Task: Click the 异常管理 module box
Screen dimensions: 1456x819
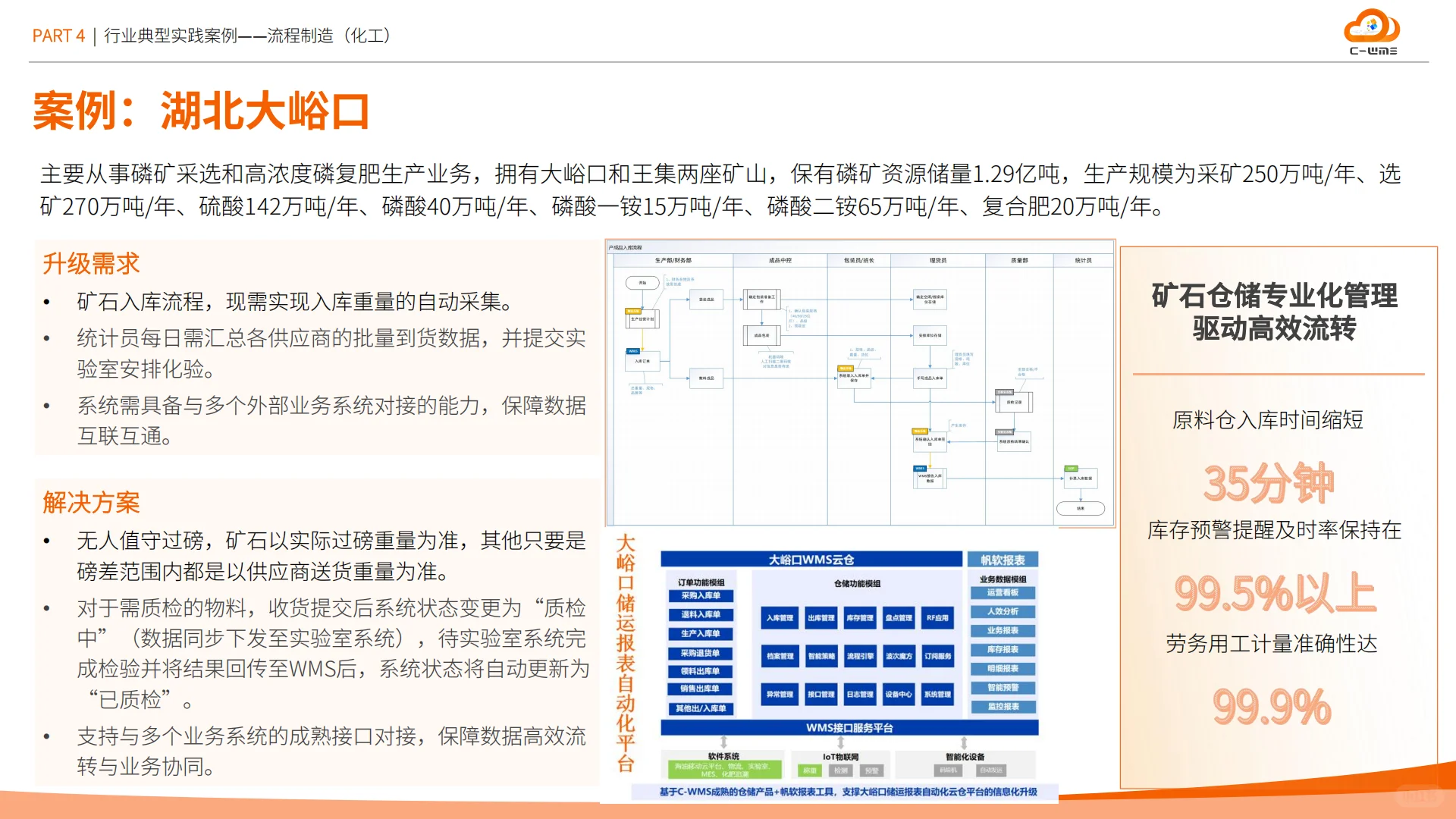Action: pyautogui.click(x=780, y=694)
